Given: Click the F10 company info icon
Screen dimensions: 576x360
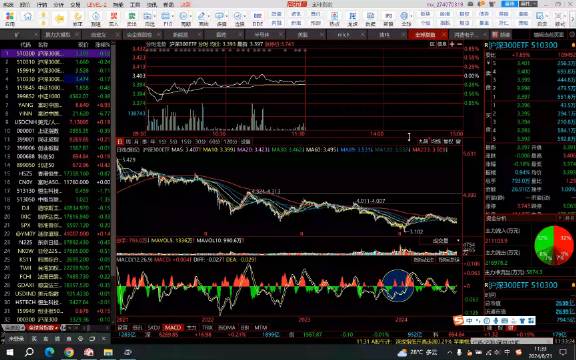Looking at the screenshot, I should (167, 18).
